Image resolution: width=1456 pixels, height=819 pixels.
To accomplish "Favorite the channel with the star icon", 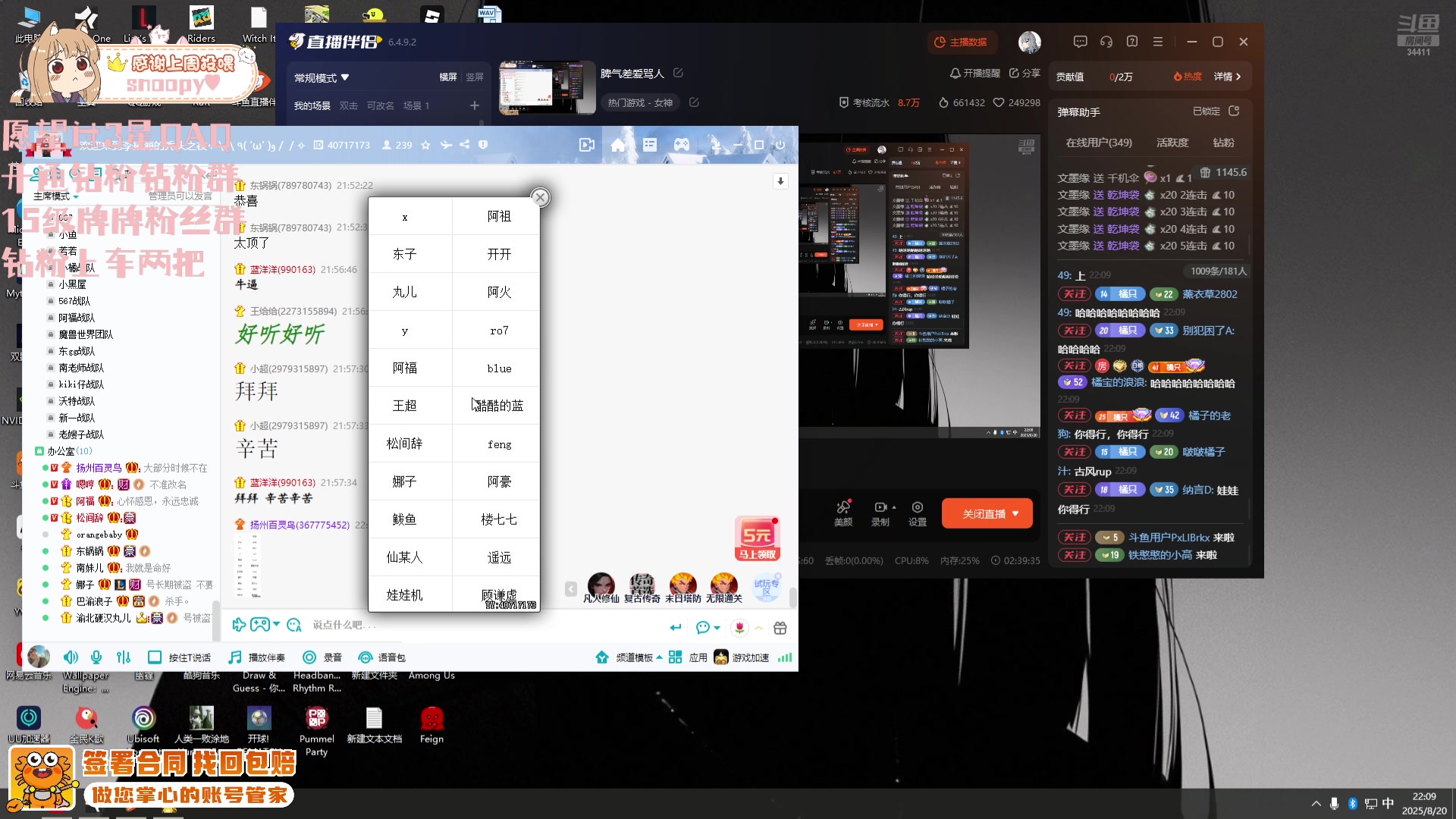I will (x=425, y=145).
